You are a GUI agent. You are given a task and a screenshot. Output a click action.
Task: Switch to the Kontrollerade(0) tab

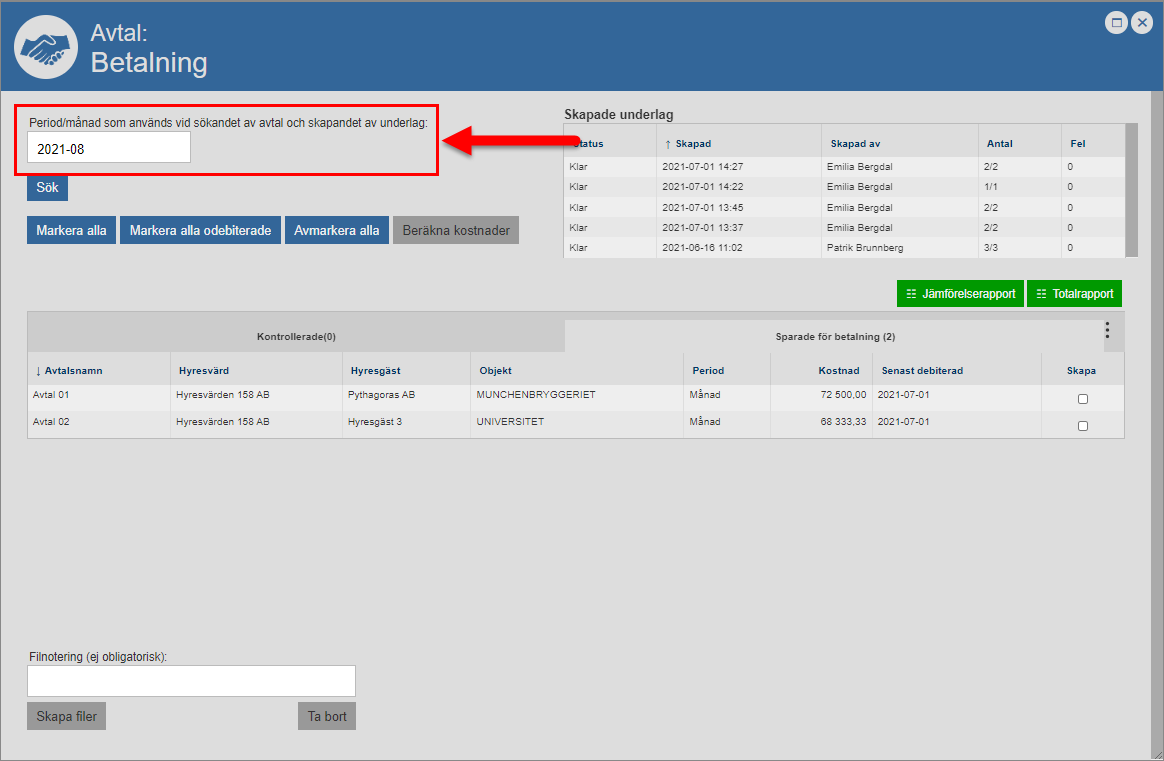296,337
